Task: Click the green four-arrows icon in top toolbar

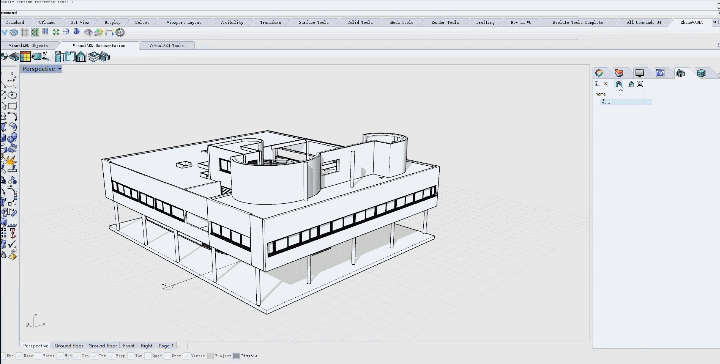Action: coord(56,32)
